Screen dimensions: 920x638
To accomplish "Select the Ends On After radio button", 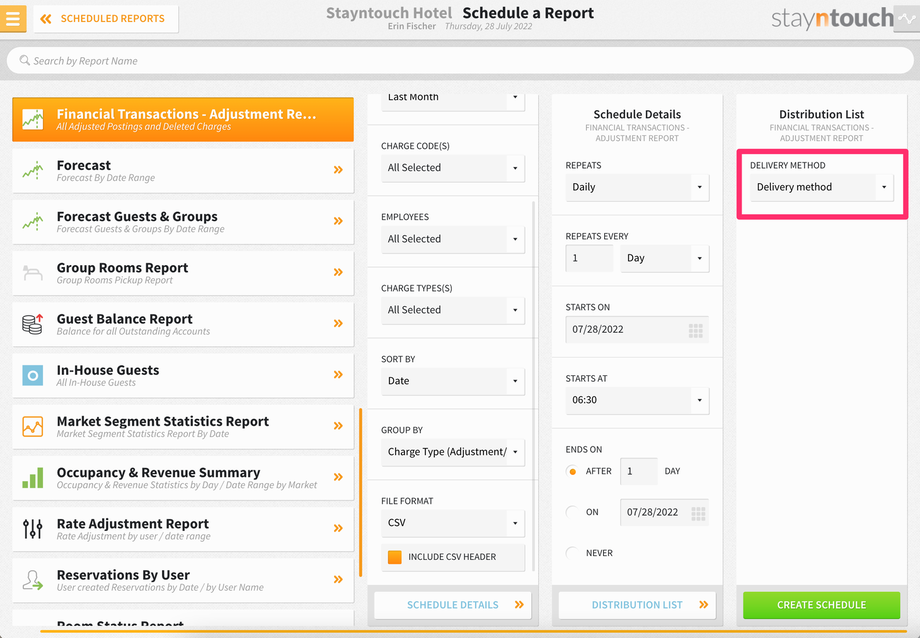I will pos(572,471).
